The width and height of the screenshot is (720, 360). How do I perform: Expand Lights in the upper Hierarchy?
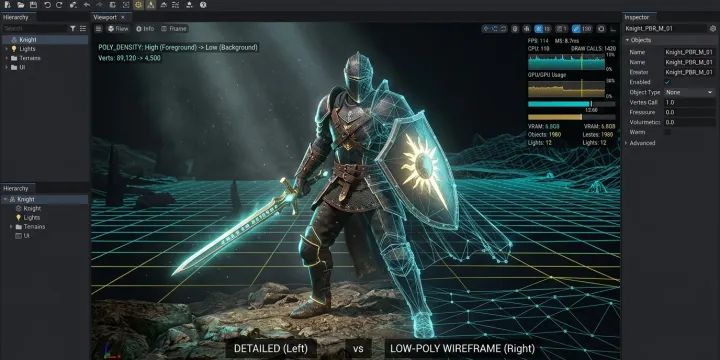click(x=6, y=49)
